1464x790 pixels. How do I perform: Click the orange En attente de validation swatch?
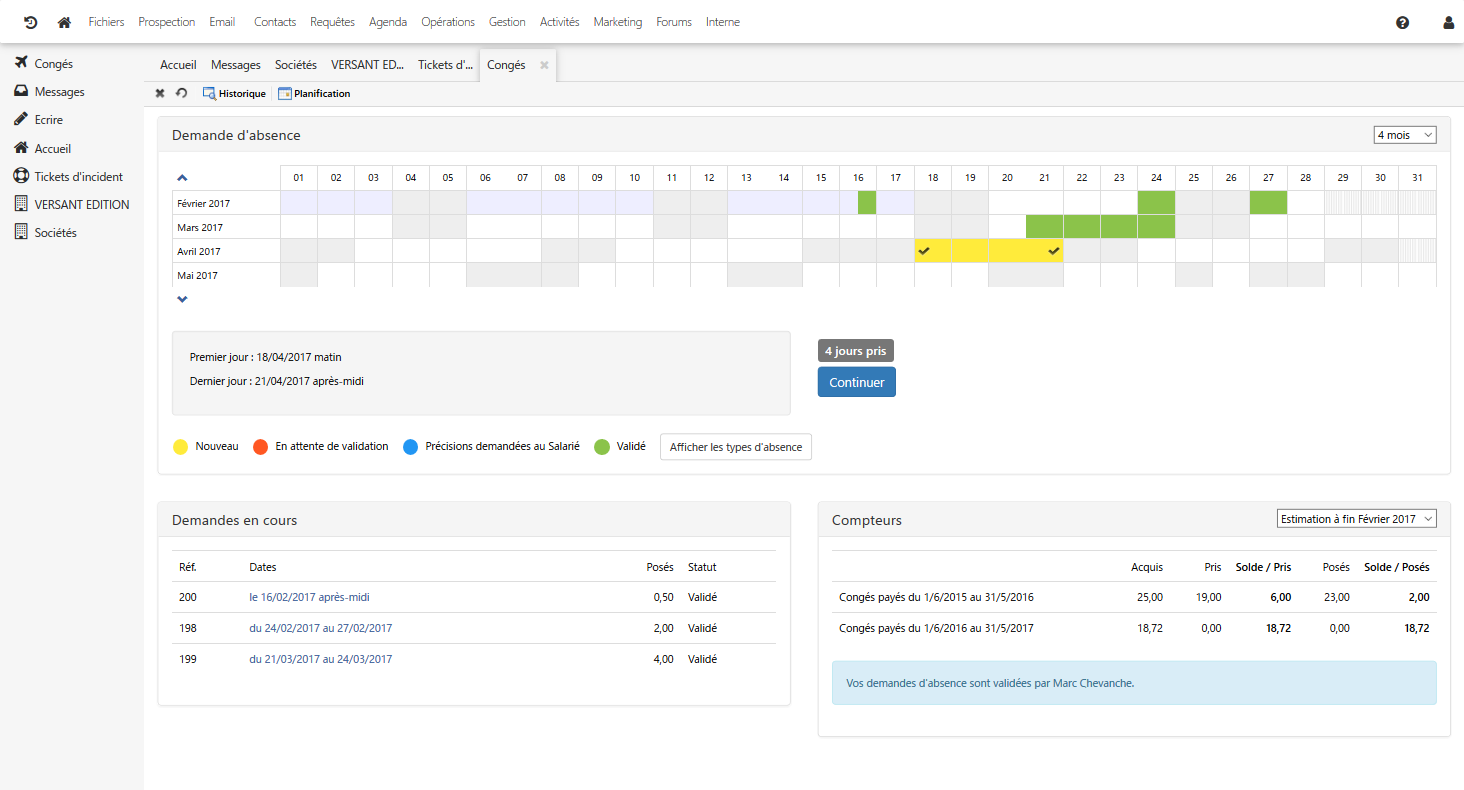point(261,447)
